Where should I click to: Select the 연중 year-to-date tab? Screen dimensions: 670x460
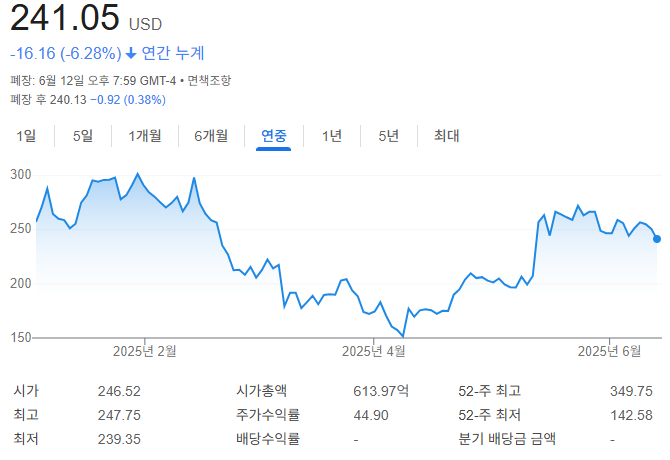(x=273, y=136)
